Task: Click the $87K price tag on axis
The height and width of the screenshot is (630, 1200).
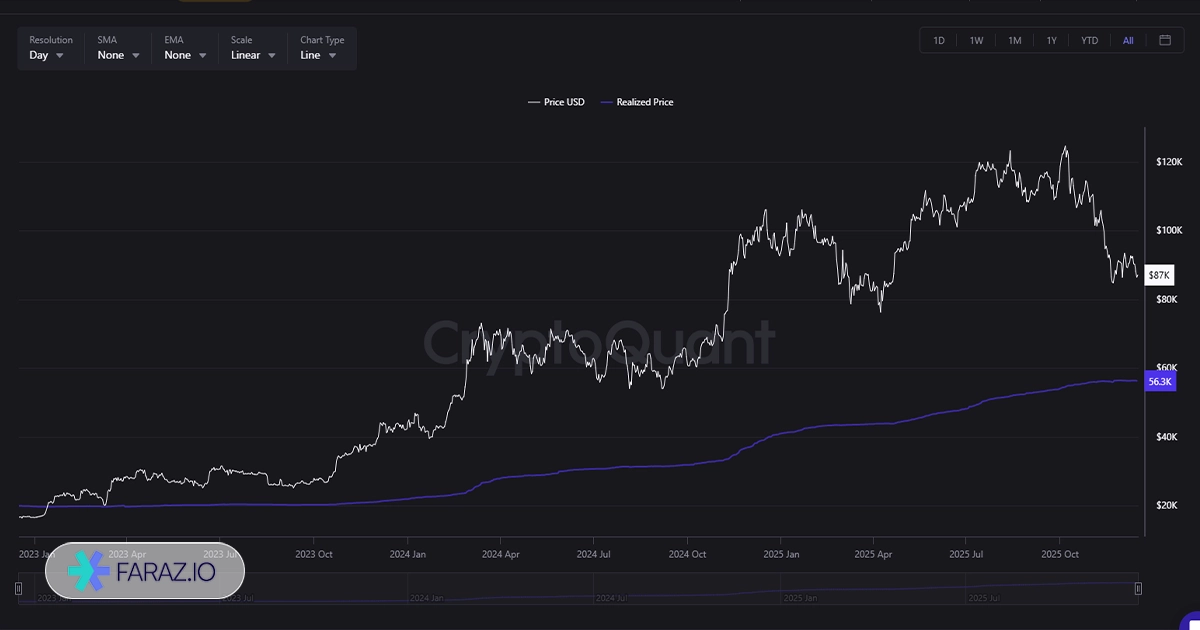Action: click(x=1159, y=275)
